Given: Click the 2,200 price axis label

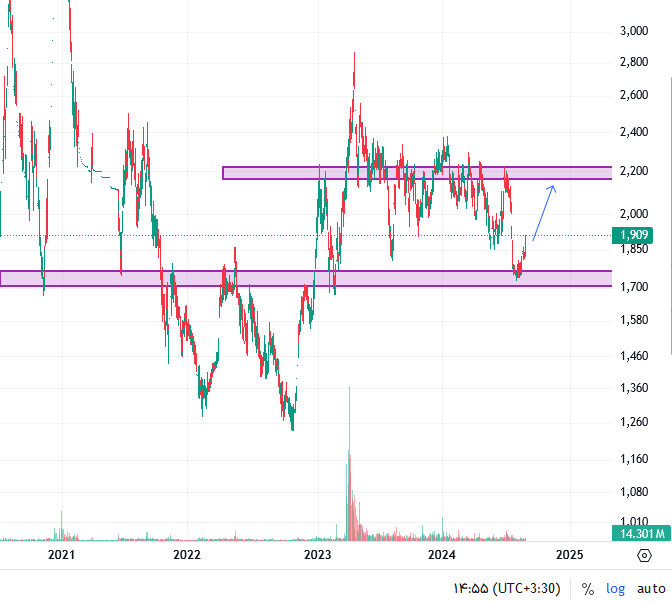Looking at the screenshot, I should coord(634,171).
